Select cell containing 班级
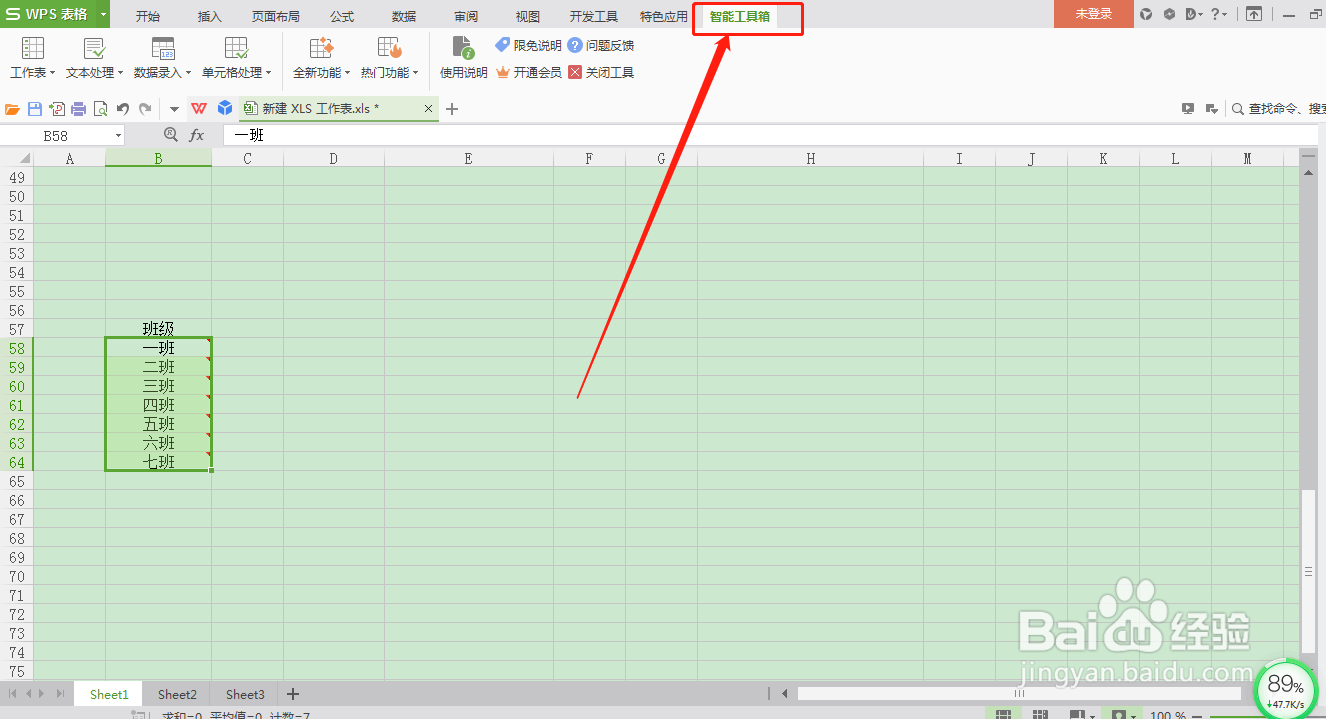 click(158, 329)
